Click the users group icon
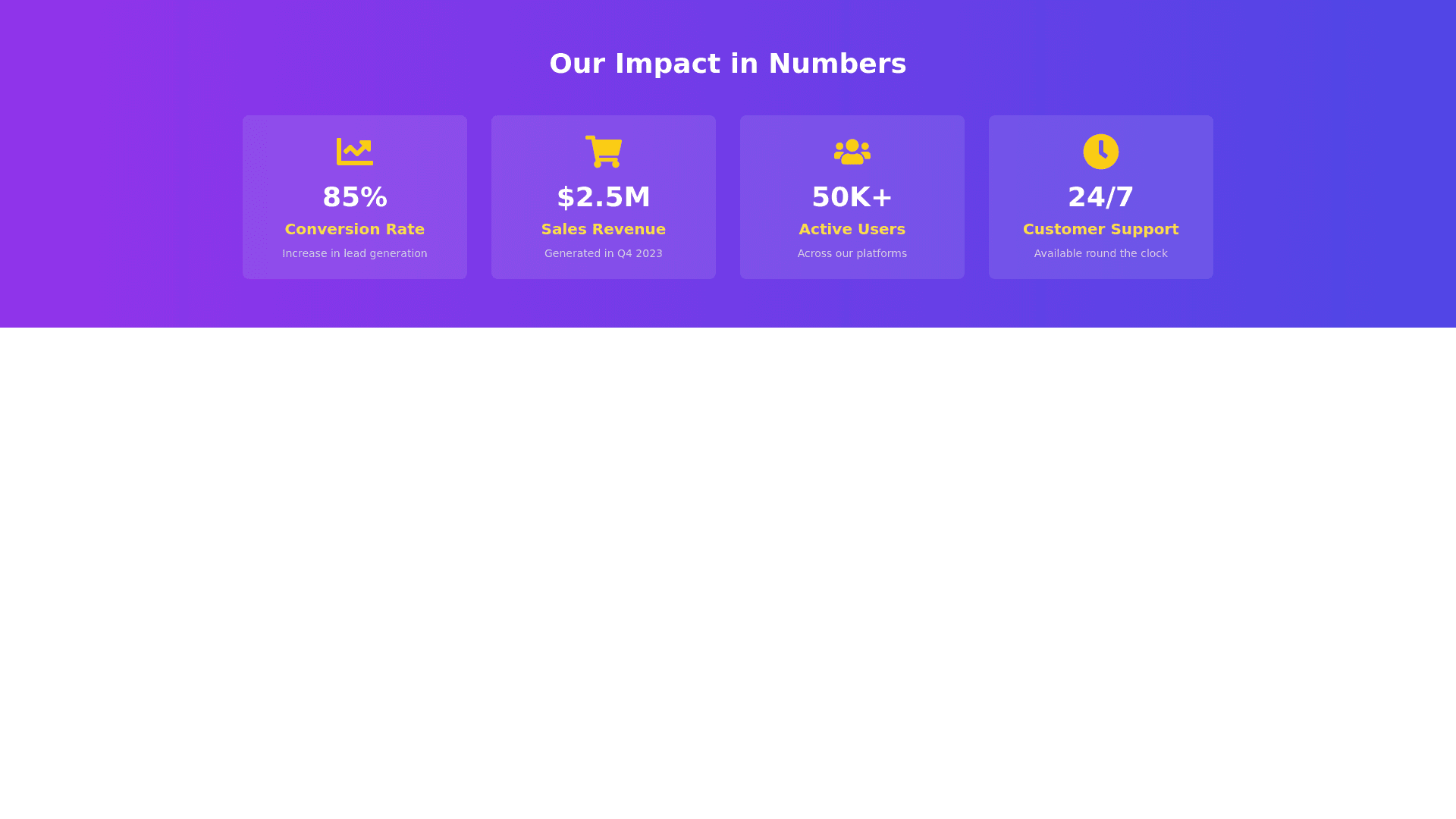This screenshot has width=1456, height=819. tap(852, 152)
